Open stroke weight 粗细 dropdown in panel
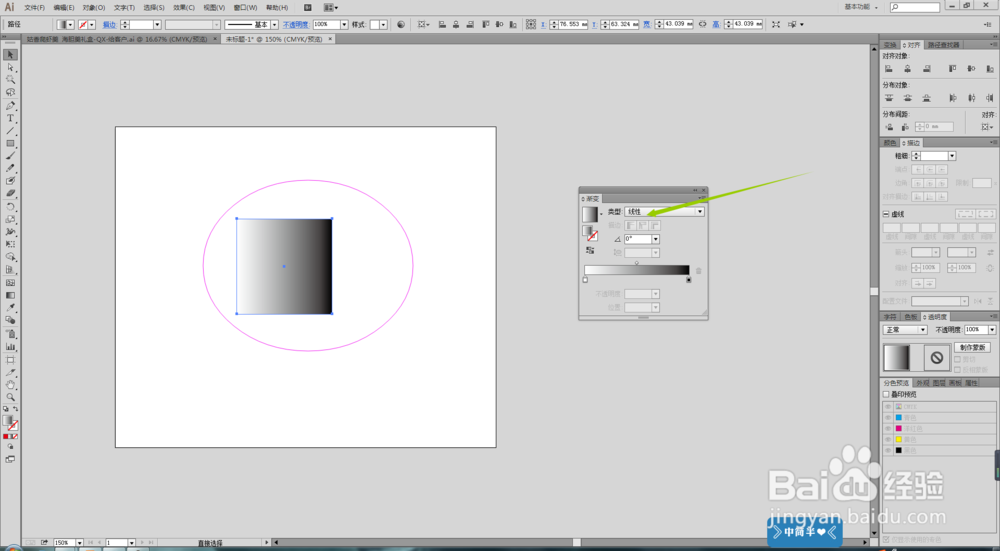 952,156
